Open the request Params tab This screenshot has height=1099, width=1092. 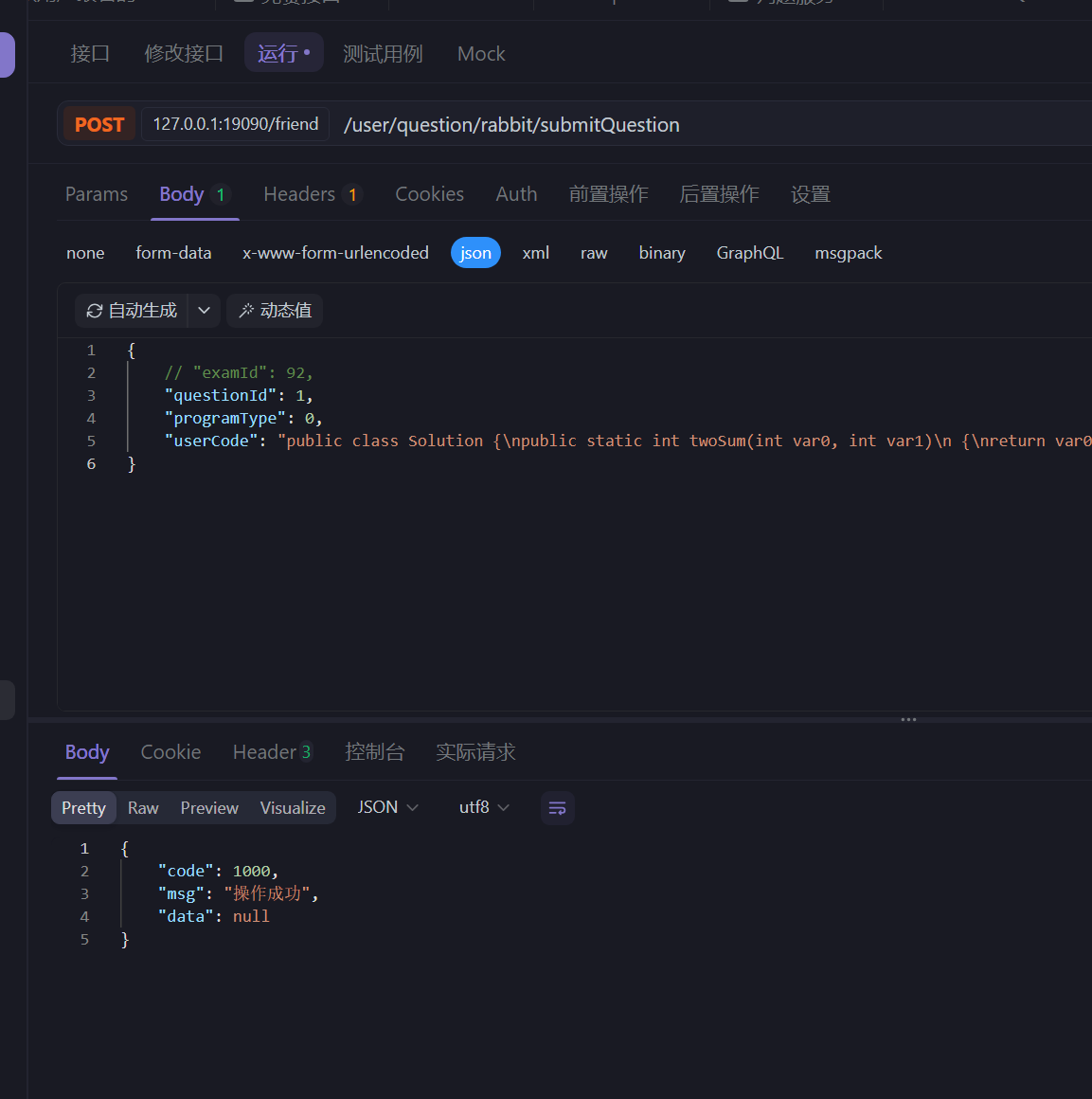[97, 194]
